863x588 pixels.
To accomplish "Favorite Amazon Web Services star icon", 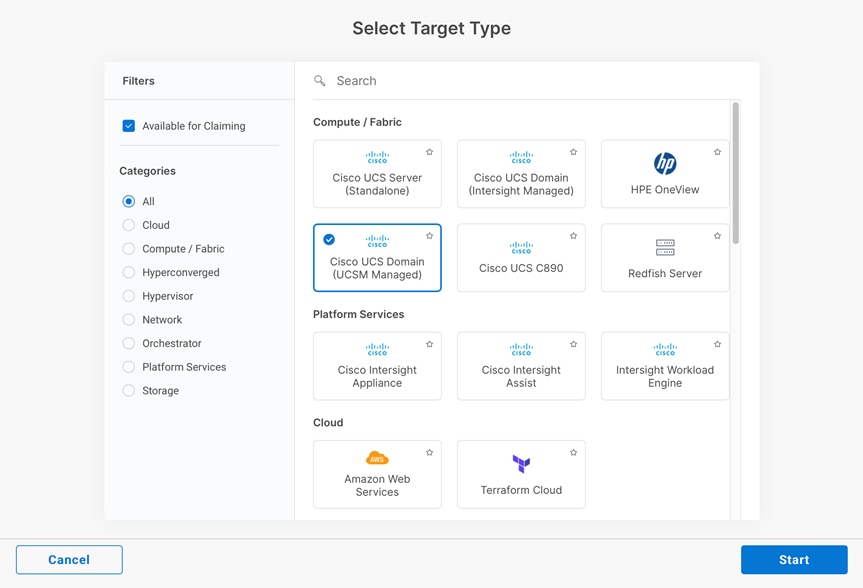I will click(x=429, y=453).
